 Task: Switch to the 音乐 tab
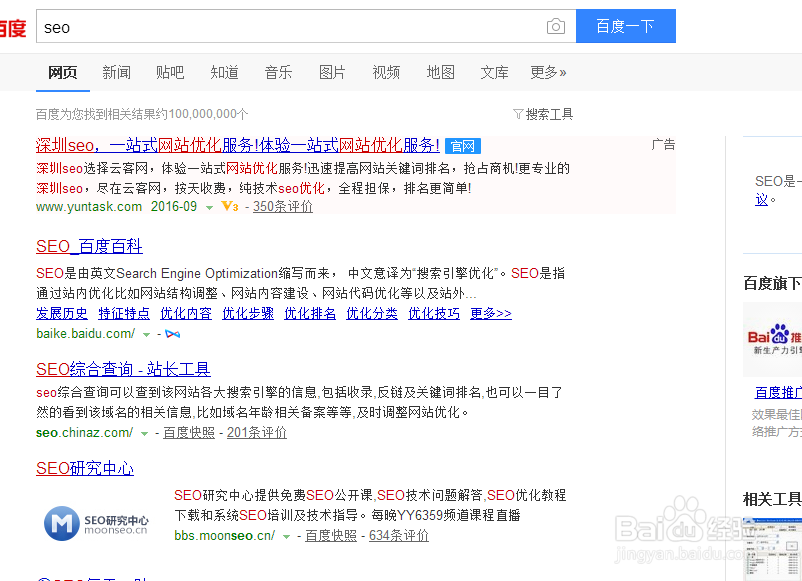(278, 73)
